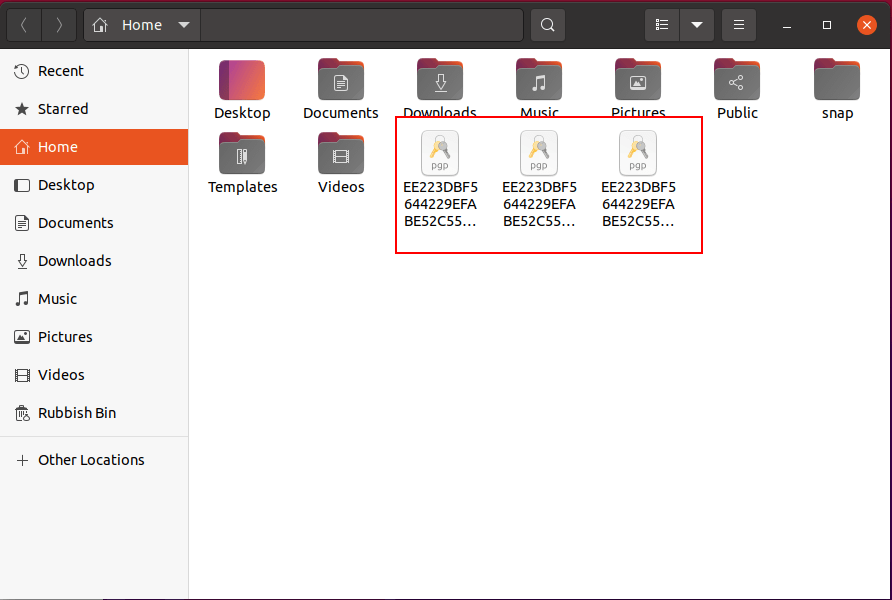The image size is (892, 600).
Task: Go back using the left arrow
Action: pyautogui.click(x=24, y=25)
